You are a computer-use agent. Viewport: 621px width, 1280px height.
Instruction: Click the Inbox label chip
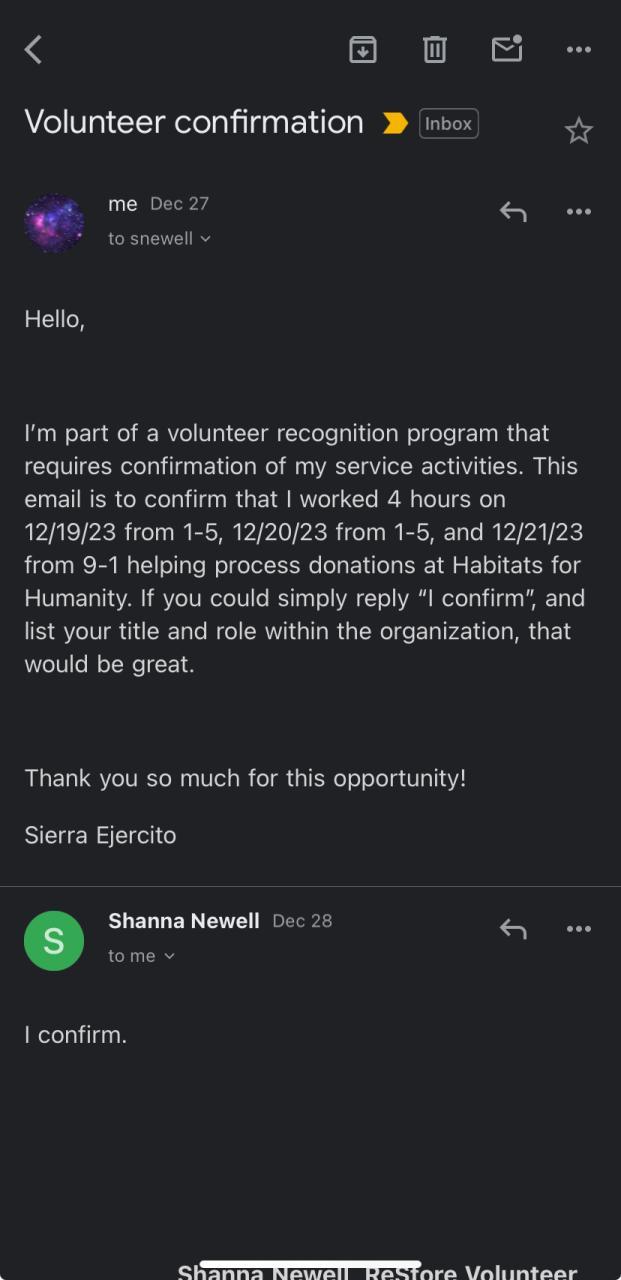448,123
